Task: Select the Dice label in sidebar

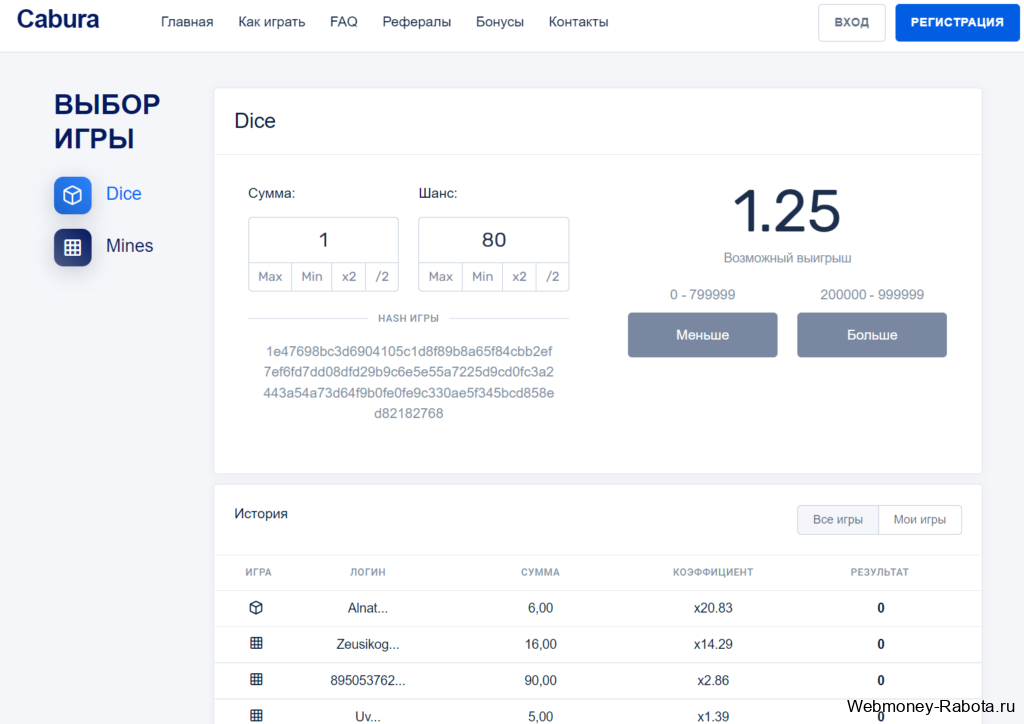Action: [x=123, y=194]
